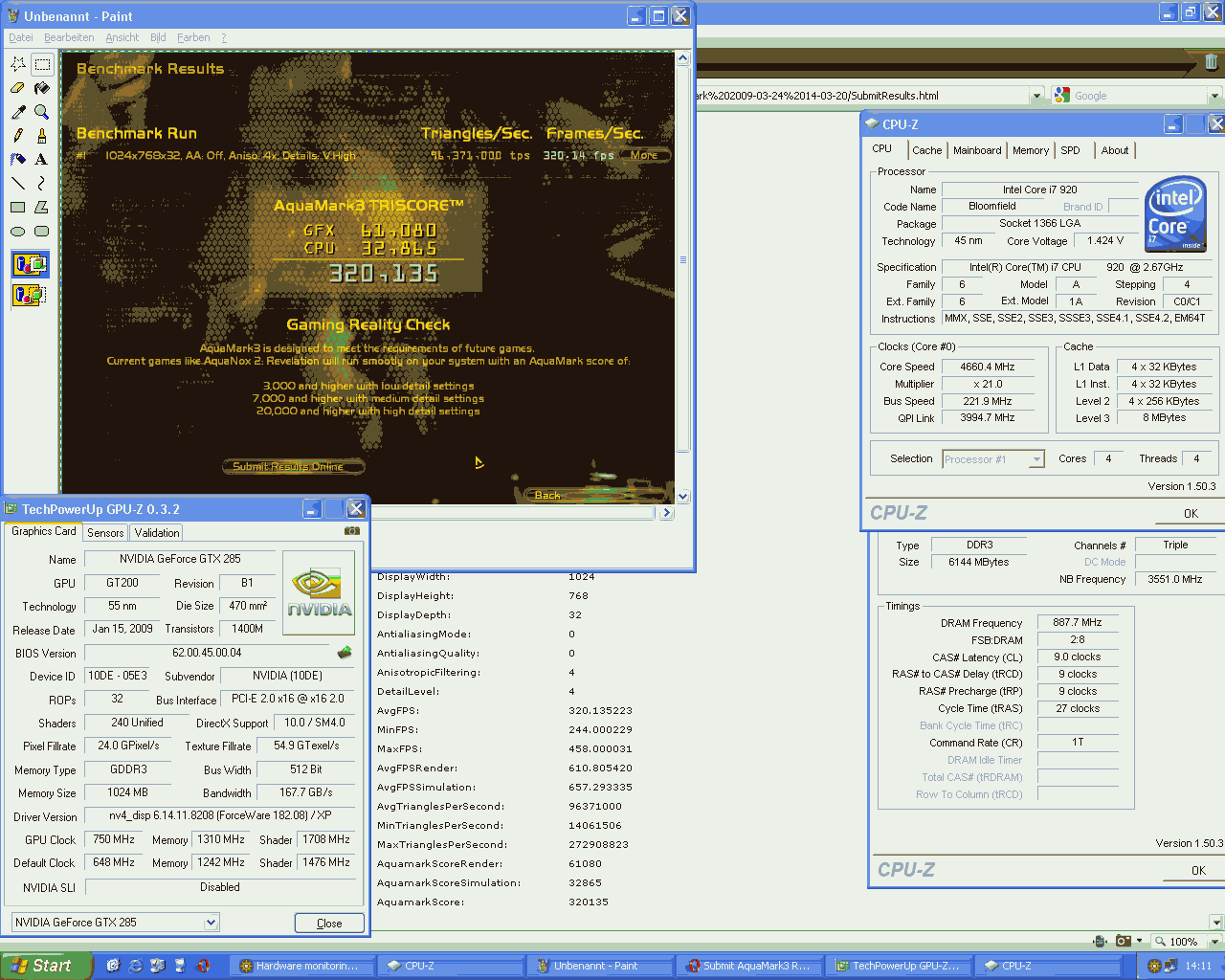The width and height of the screenshot is (1225, 980).
Task: Click the Intel Core i7 logo in CPU-Z
Action: pos(1176,213)
